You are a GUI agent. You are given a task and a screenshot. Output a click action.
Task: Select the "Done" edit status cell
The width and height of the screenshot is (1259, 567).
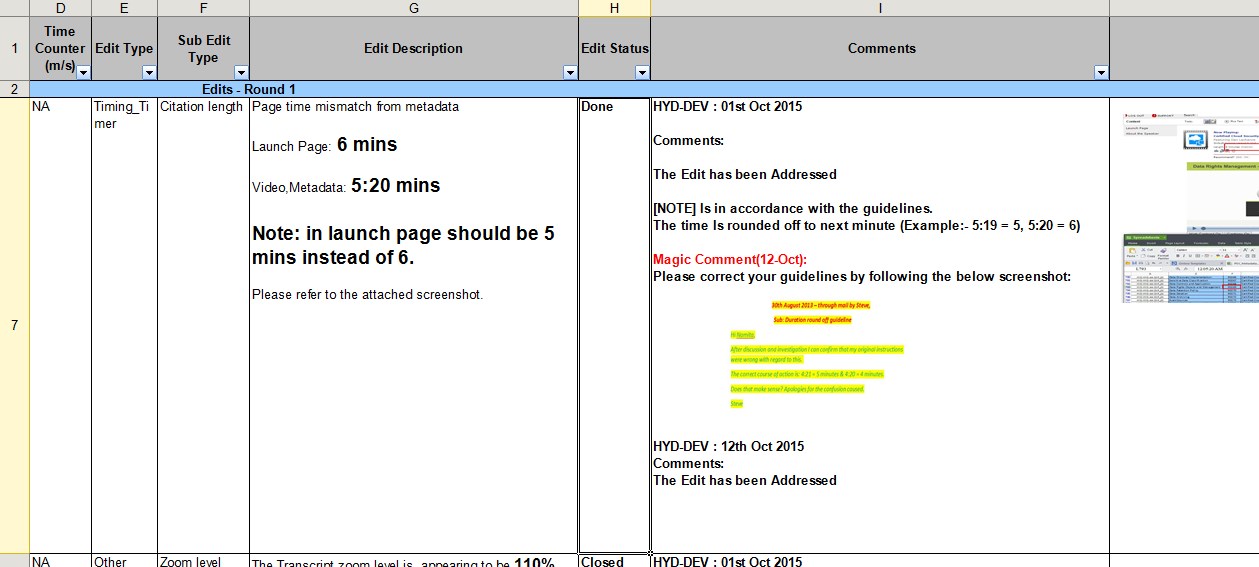614,325
